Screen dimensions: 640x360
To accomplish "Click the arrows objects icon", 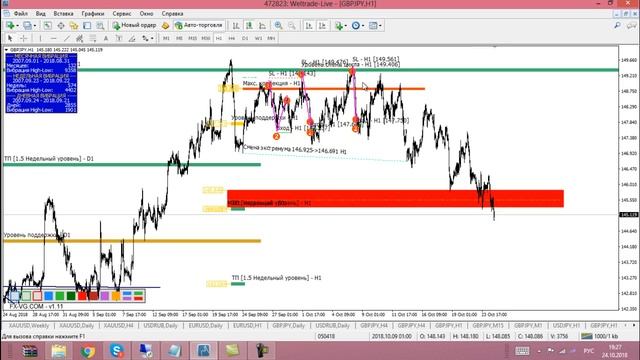I will (x=145, y=38).
